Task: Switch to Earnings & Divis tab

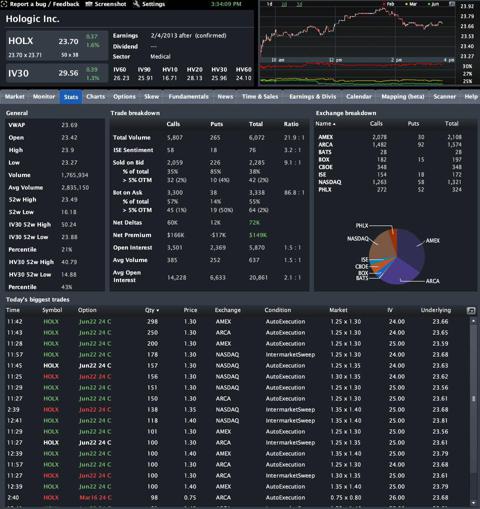Action: (313, 97)
